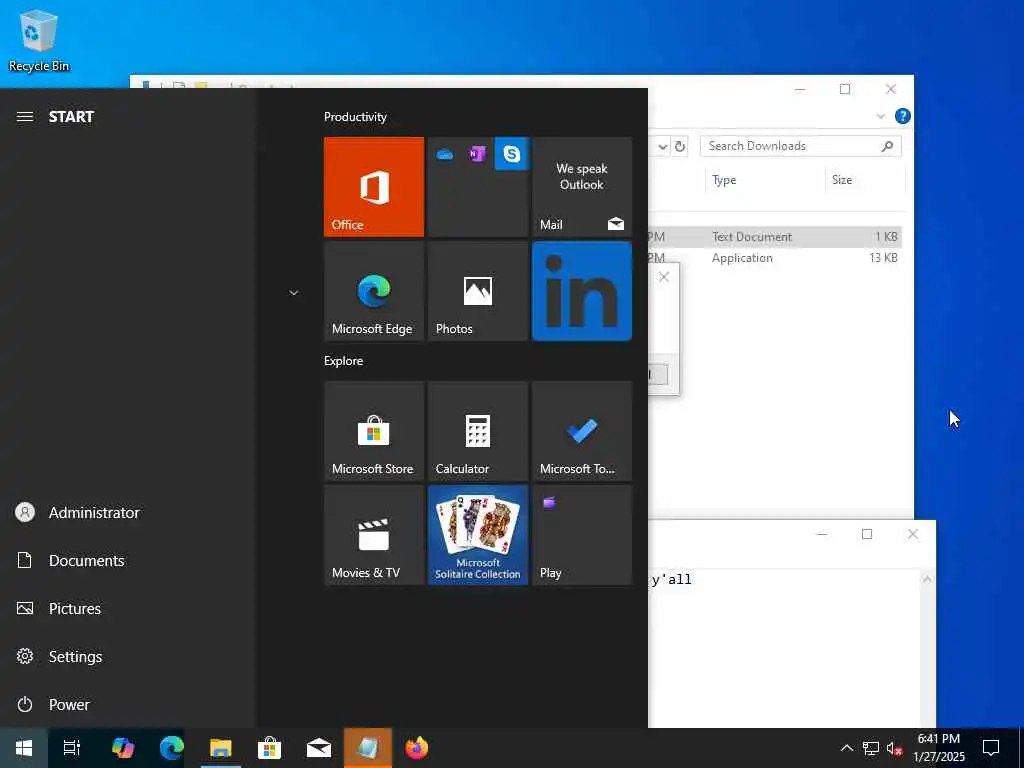Close the small dialog over Explorer
This screenshot has width=1024, height=768.
664,277
